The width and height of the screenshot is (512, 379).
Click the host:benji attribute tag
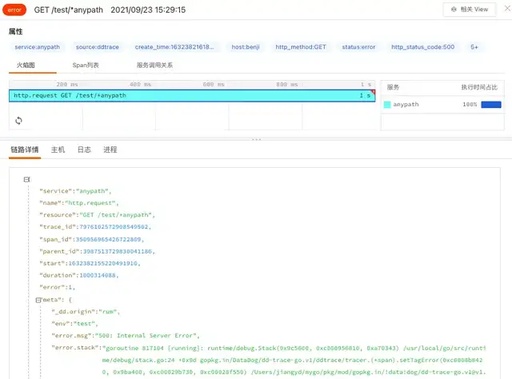pyautogui.click(x=246, y=47)
